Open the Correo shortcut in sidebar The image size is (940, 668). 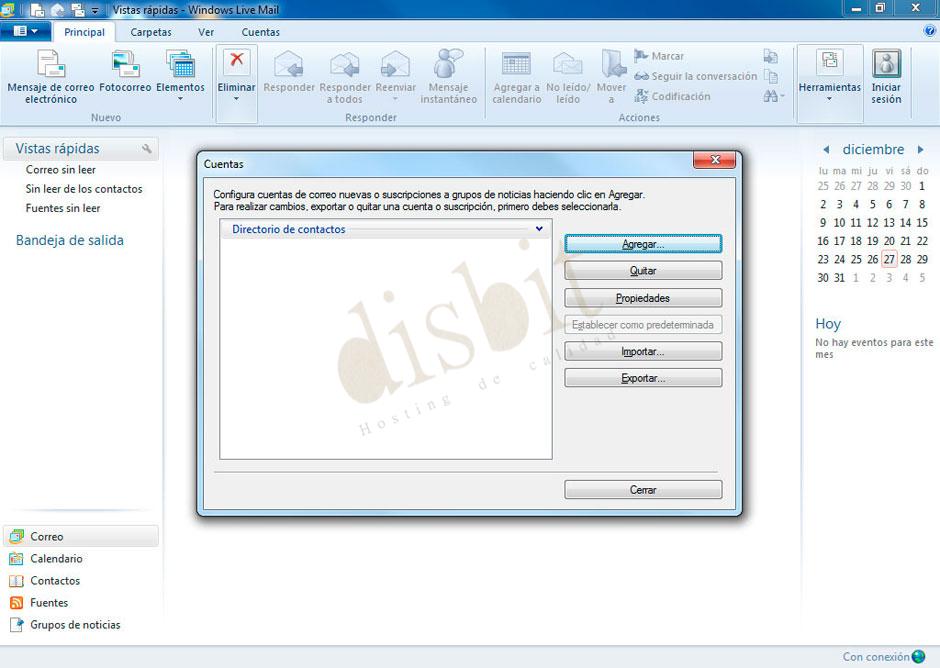point(45,536)
